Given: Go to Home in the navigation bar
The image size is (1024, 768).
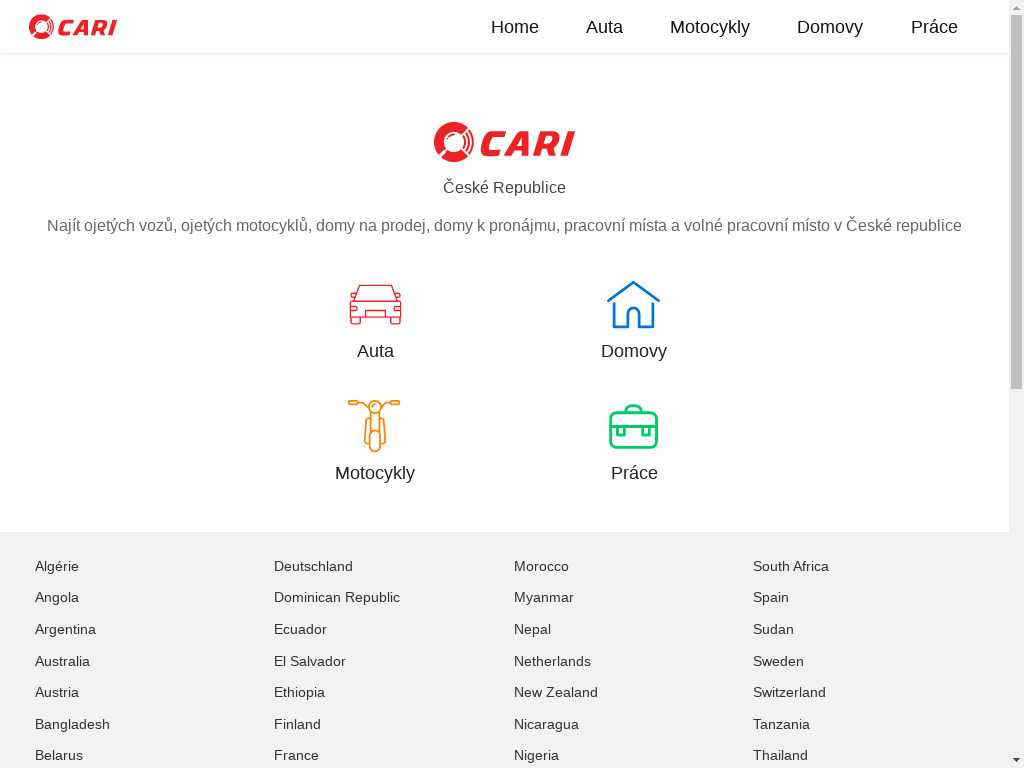Looking at the screenshot, I should click(515, 27).
